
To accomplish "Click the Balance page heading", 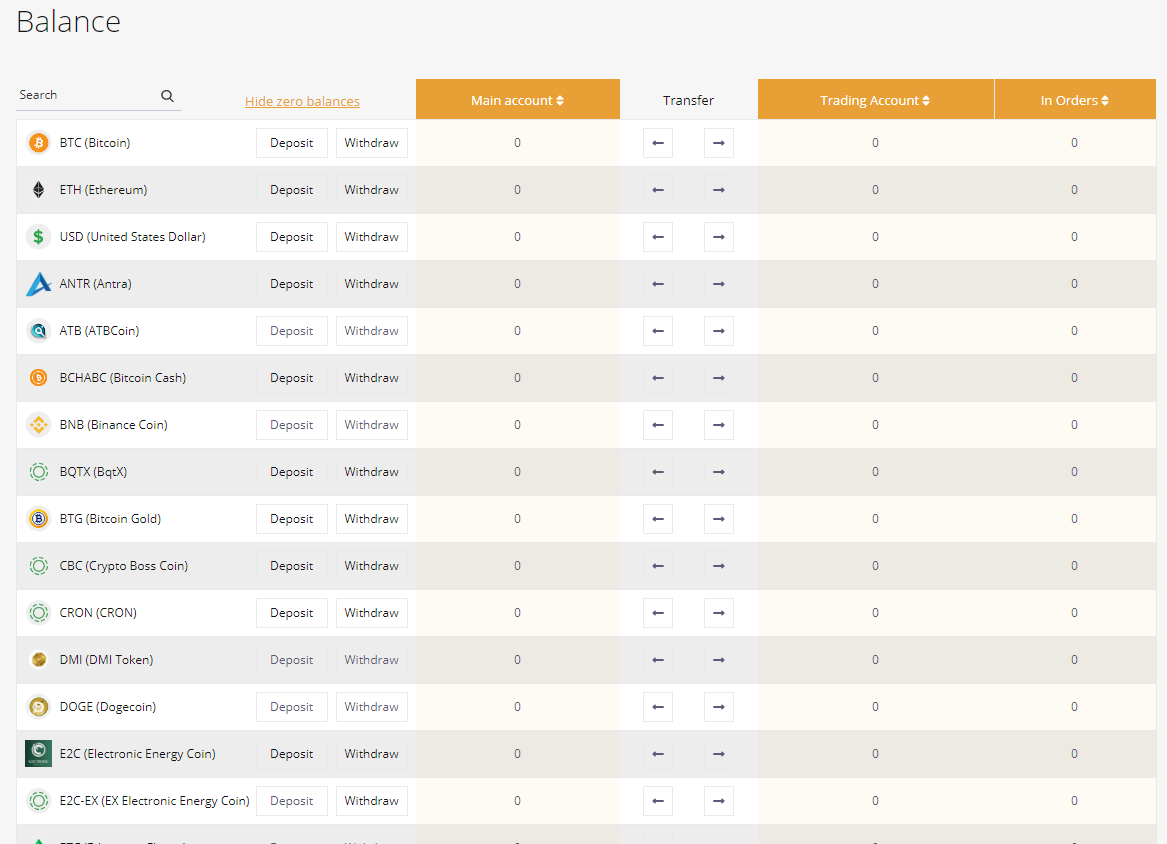I will pos(68,22).
